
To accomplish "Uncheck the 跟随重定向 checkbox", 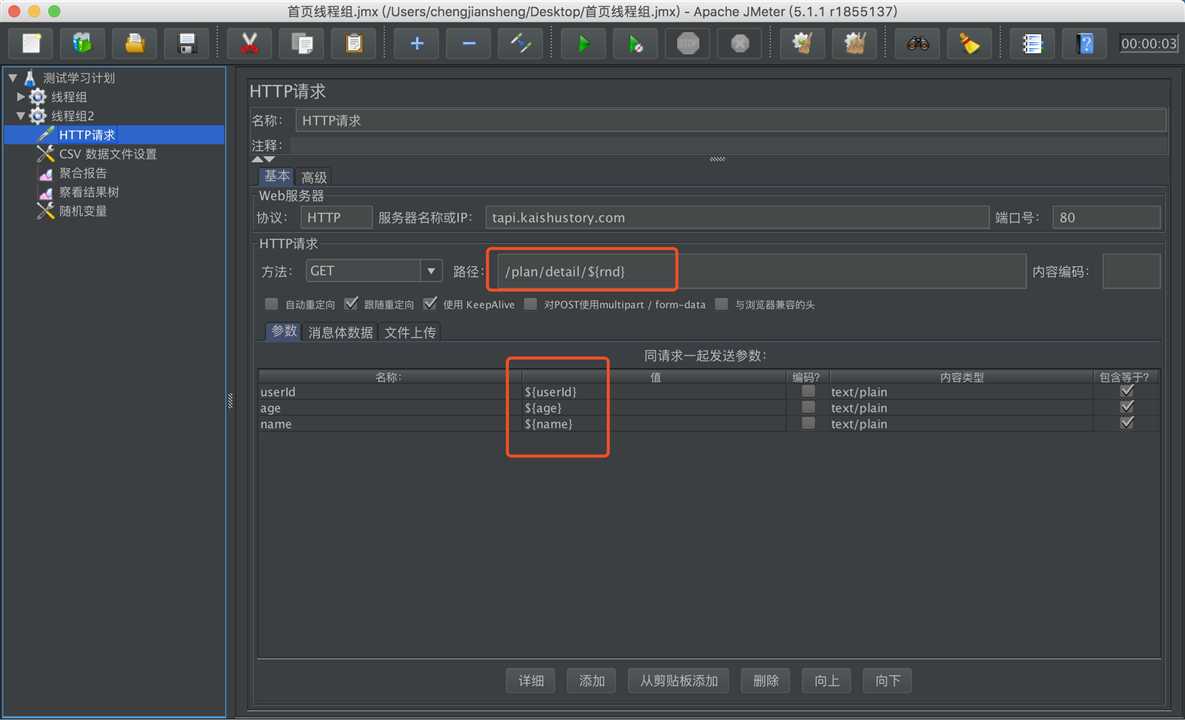I will click(x=351, y=304).
